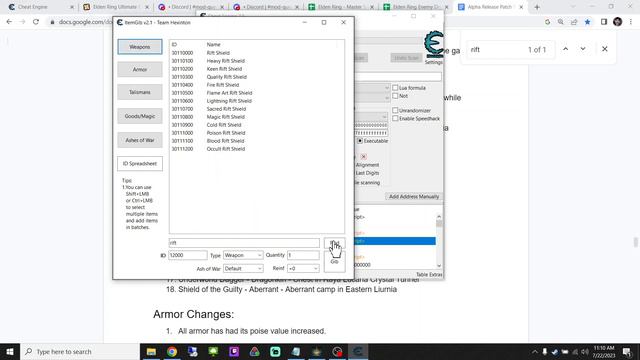Click the Cheat Engine address list scrollbar

439,241
